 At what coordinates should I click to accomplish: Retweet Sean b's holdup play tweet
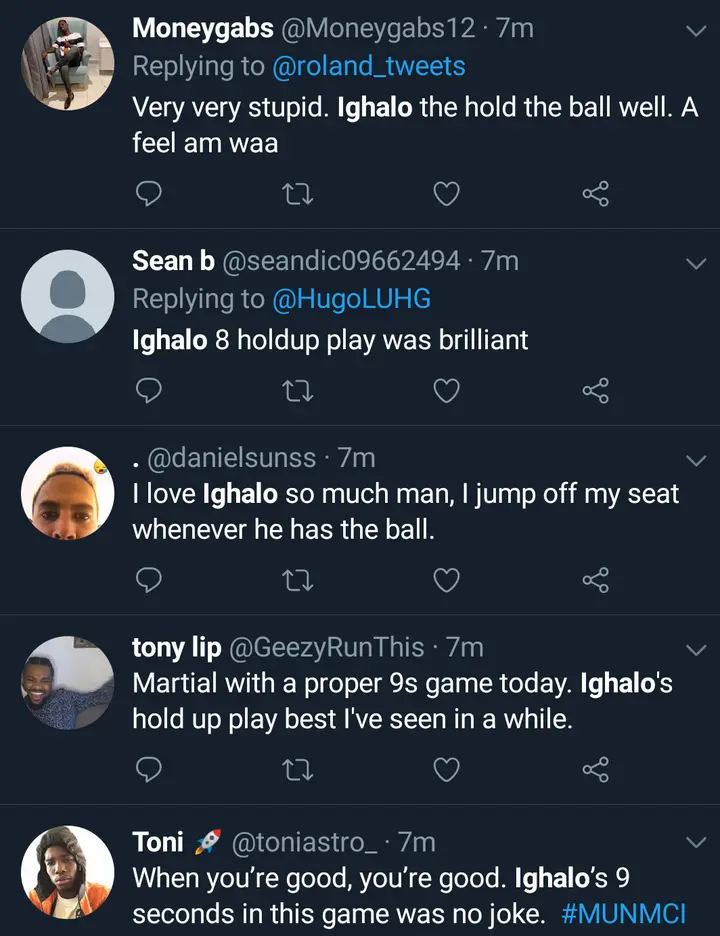(x=297, y=387)
